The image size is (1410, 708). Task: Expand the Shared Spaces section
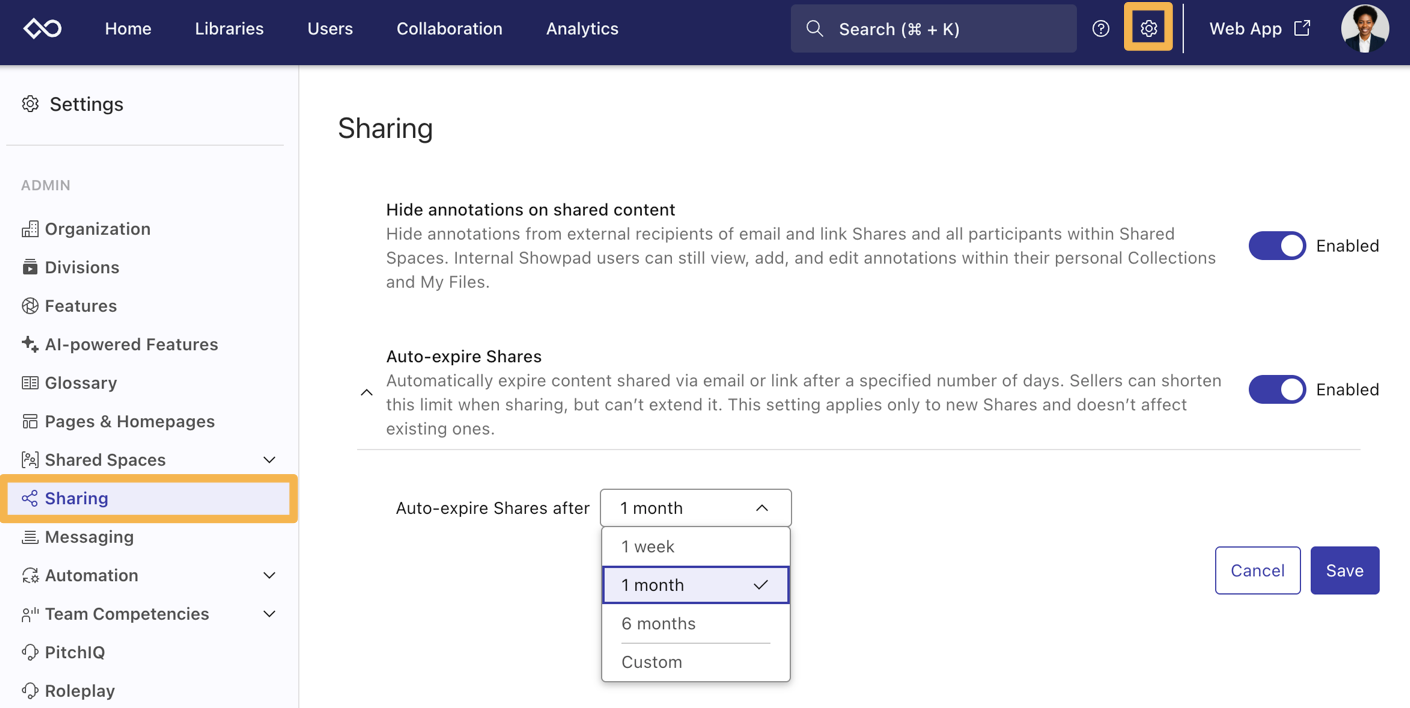click(x=268, y=459)
